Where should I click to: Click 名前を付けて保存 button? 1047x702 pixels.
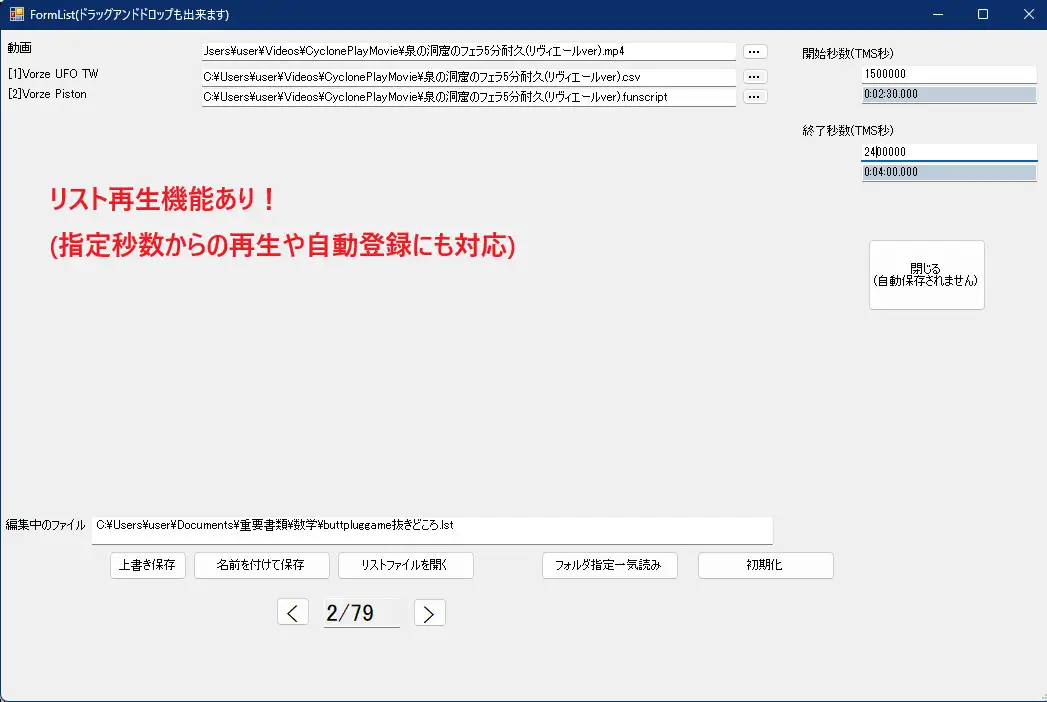click(262, 565)
